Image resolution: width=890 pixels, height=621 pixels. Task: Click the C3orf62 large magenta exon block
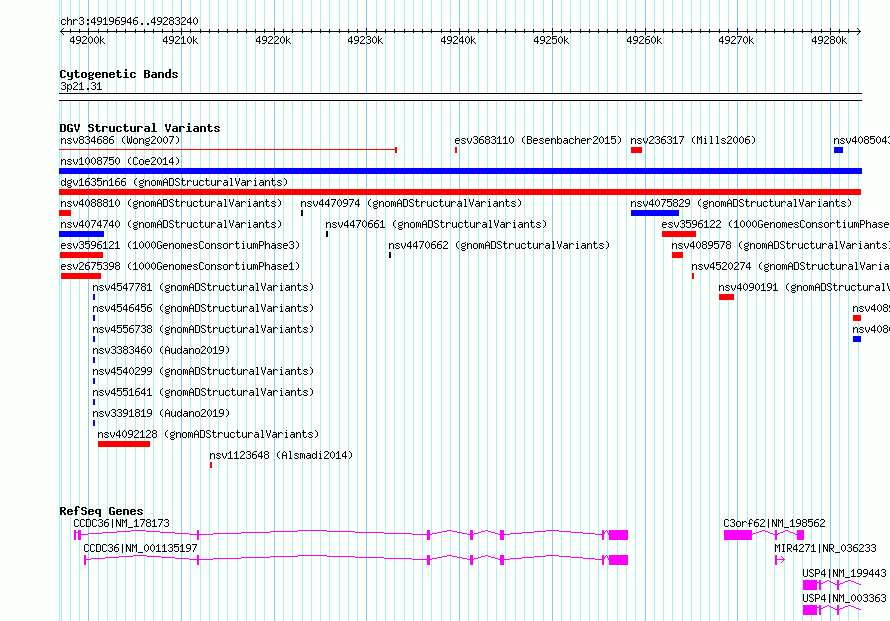click(738, 535)
